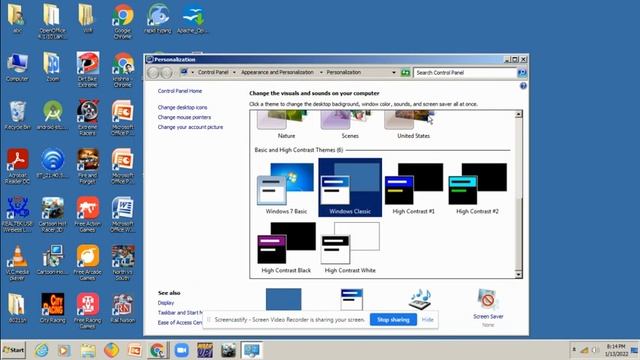
Task: Expand Appearance and Personalization breadcrumb arrow
Action: (321, 73)
